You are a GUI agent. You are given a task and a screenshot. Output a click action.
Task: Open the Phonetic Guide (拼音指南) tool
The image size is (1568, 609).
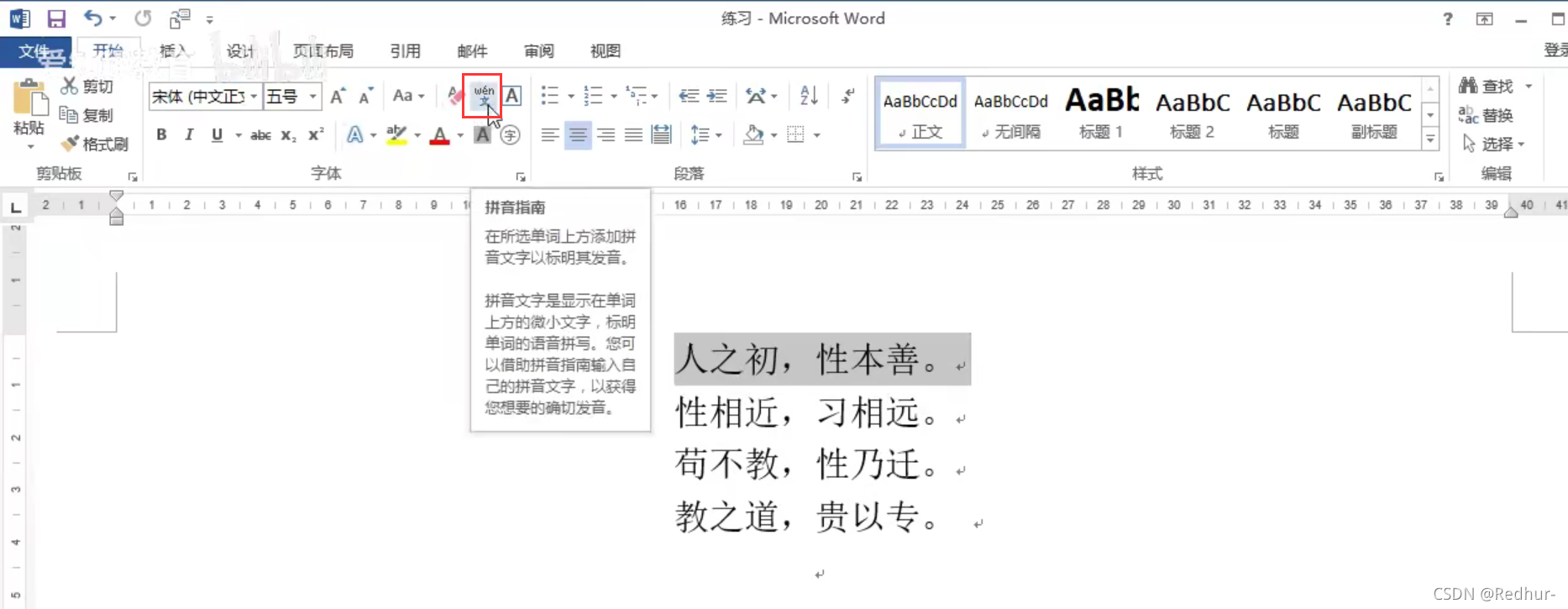tap(483, 96)
